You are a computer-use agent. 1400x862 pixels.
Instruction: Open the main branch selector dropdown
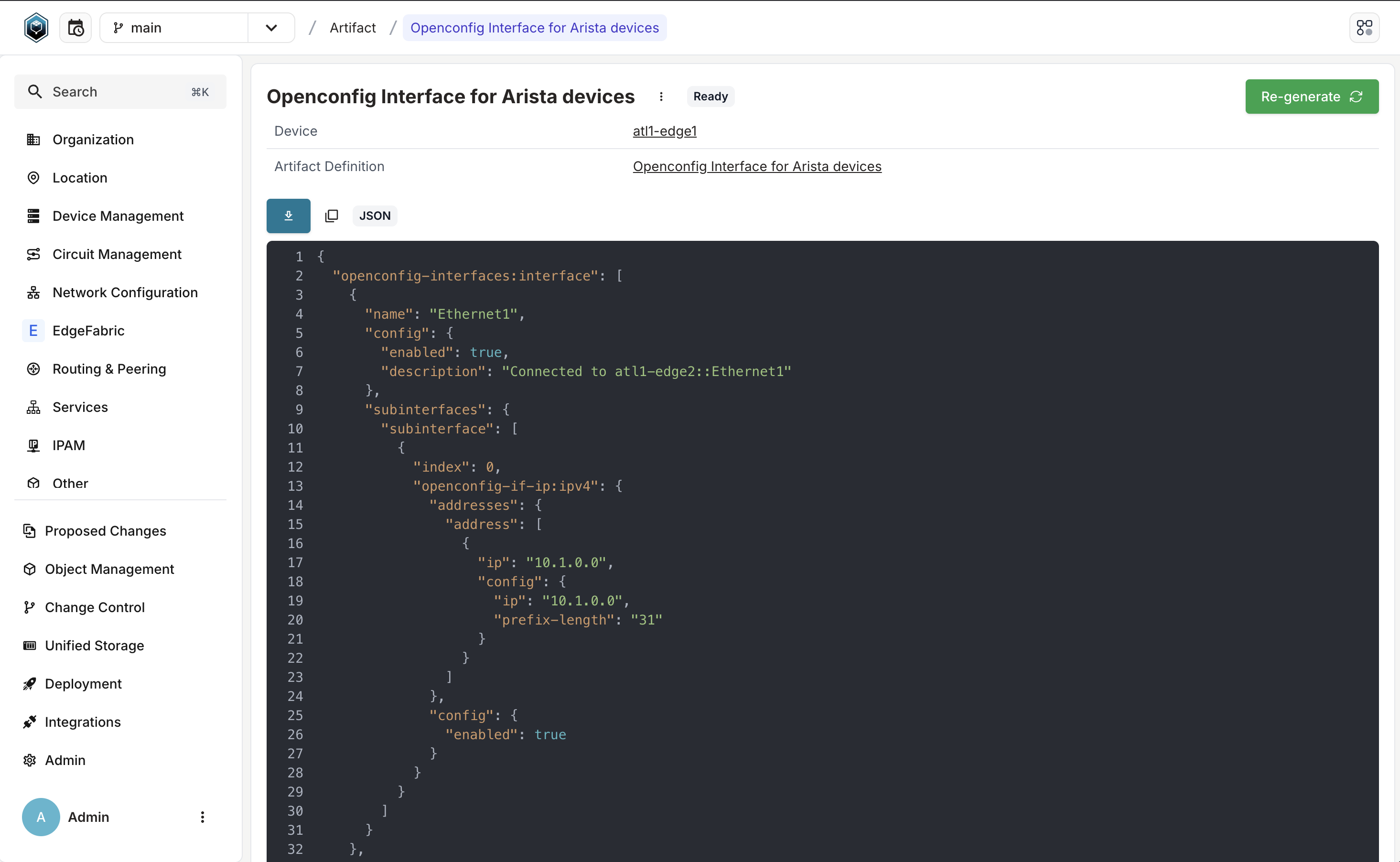point(271,27)
